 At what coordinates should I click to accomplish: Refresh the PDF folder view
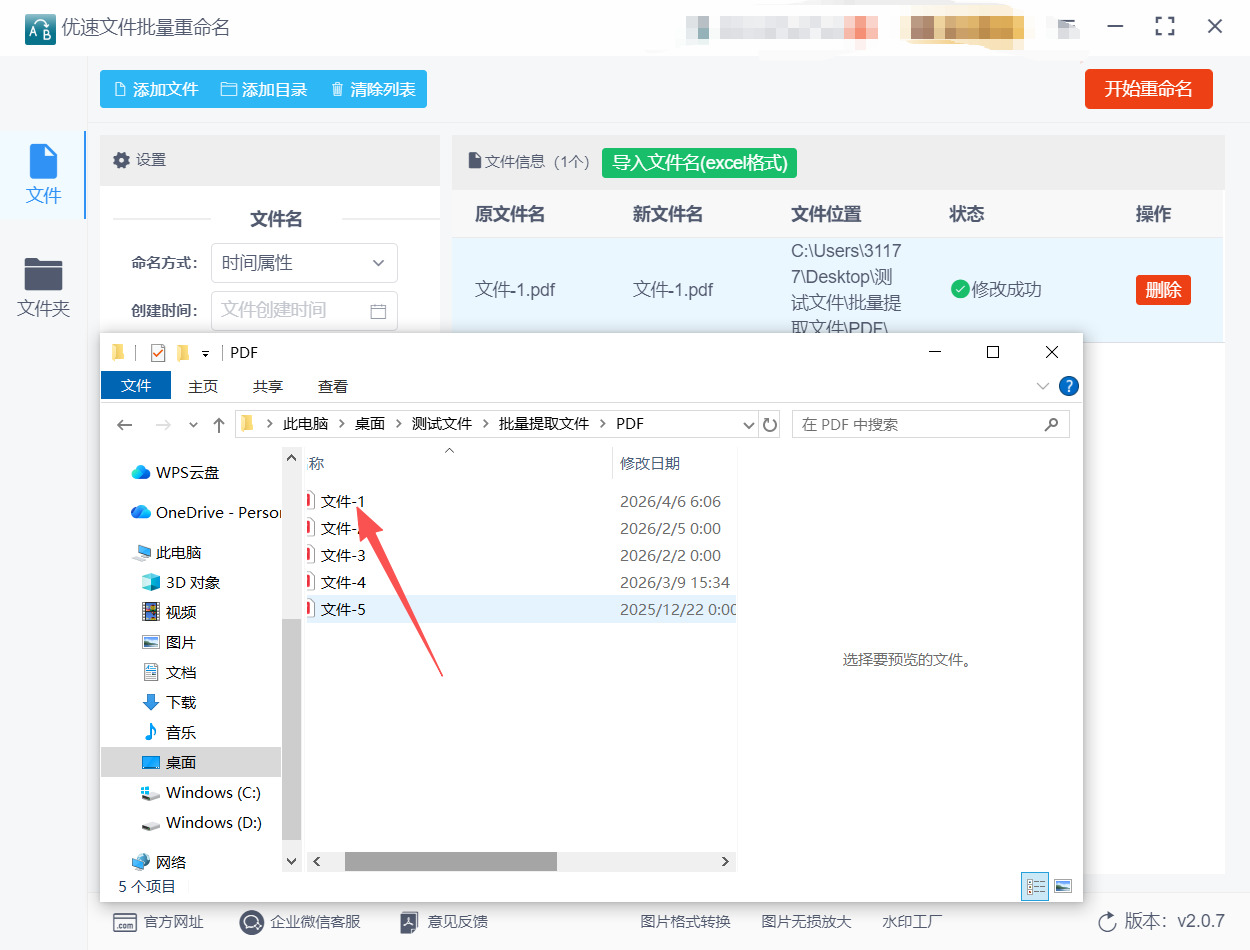[770, 425]
